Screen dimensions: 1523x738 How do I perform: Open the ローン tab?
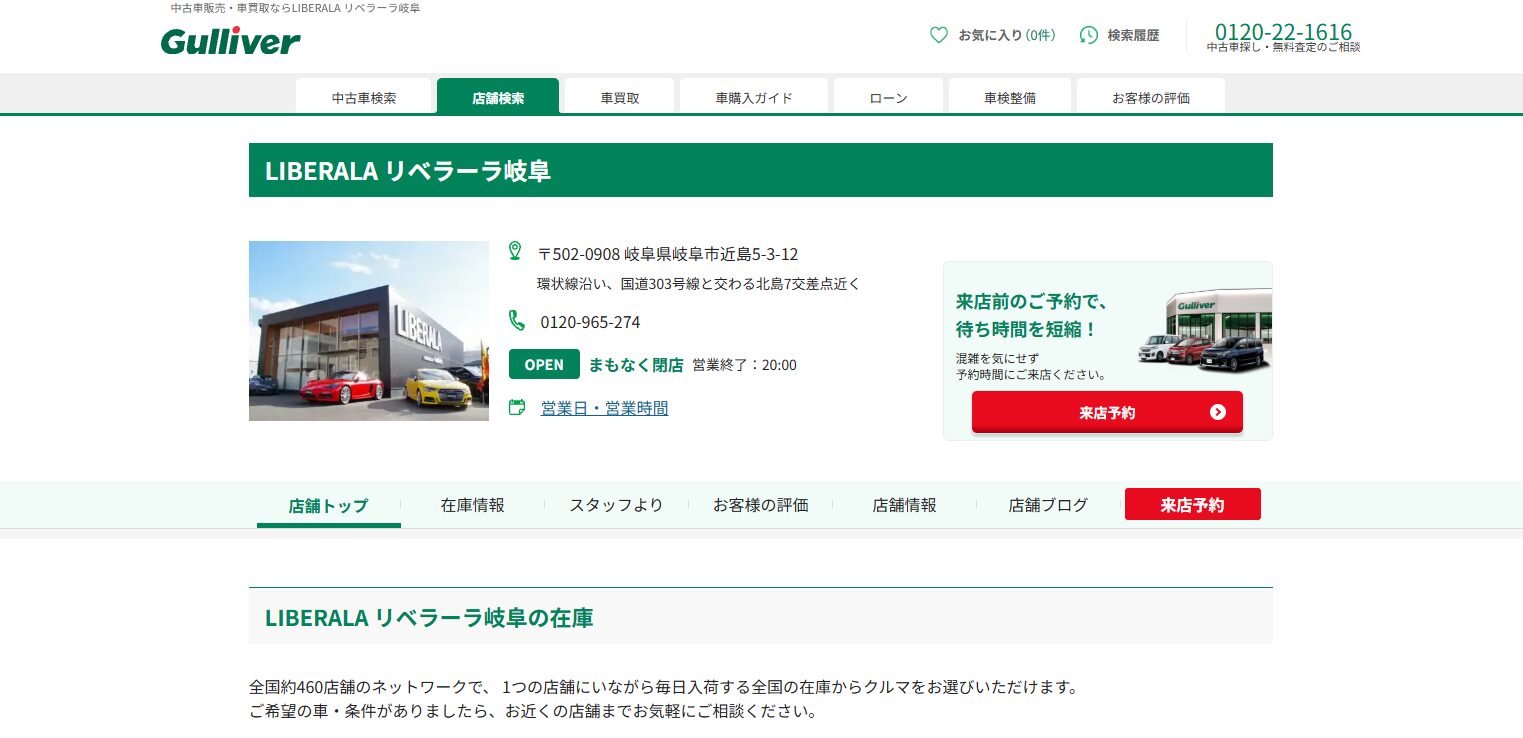point(888,98)
